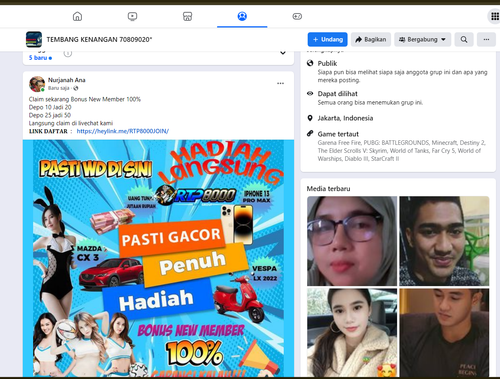Click the Bagikan share button
Screen dimensions: 500x379
[x=371, y=39]
